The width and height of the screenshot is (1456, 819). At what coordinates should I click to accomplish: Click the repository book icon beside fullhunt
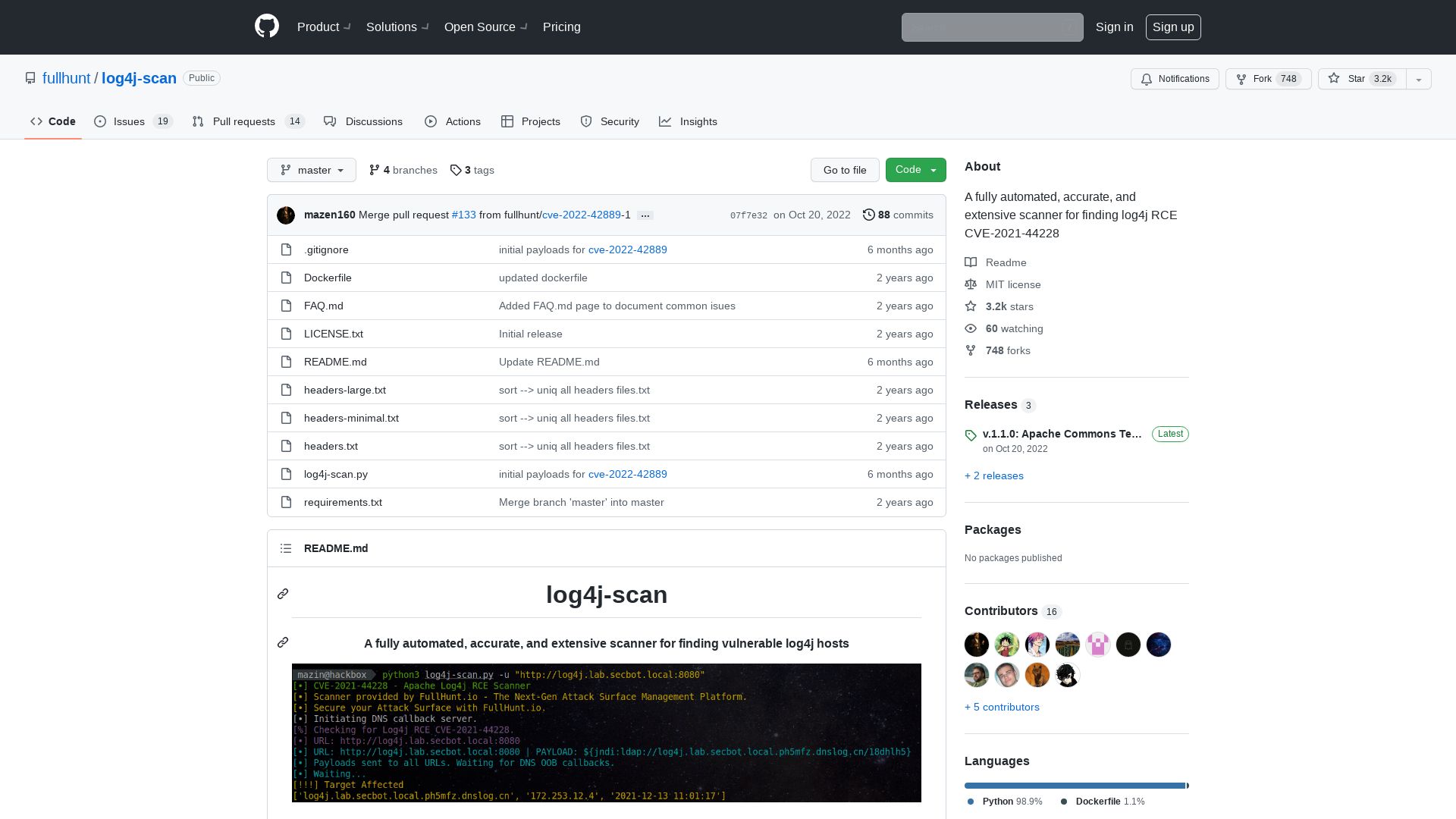[30, 78]
